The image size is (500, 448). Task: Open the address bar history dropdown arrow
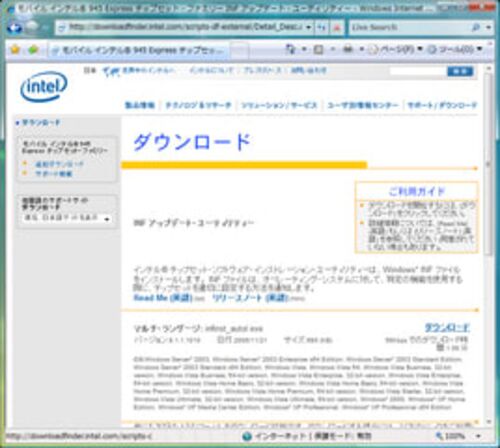[309, 28]
